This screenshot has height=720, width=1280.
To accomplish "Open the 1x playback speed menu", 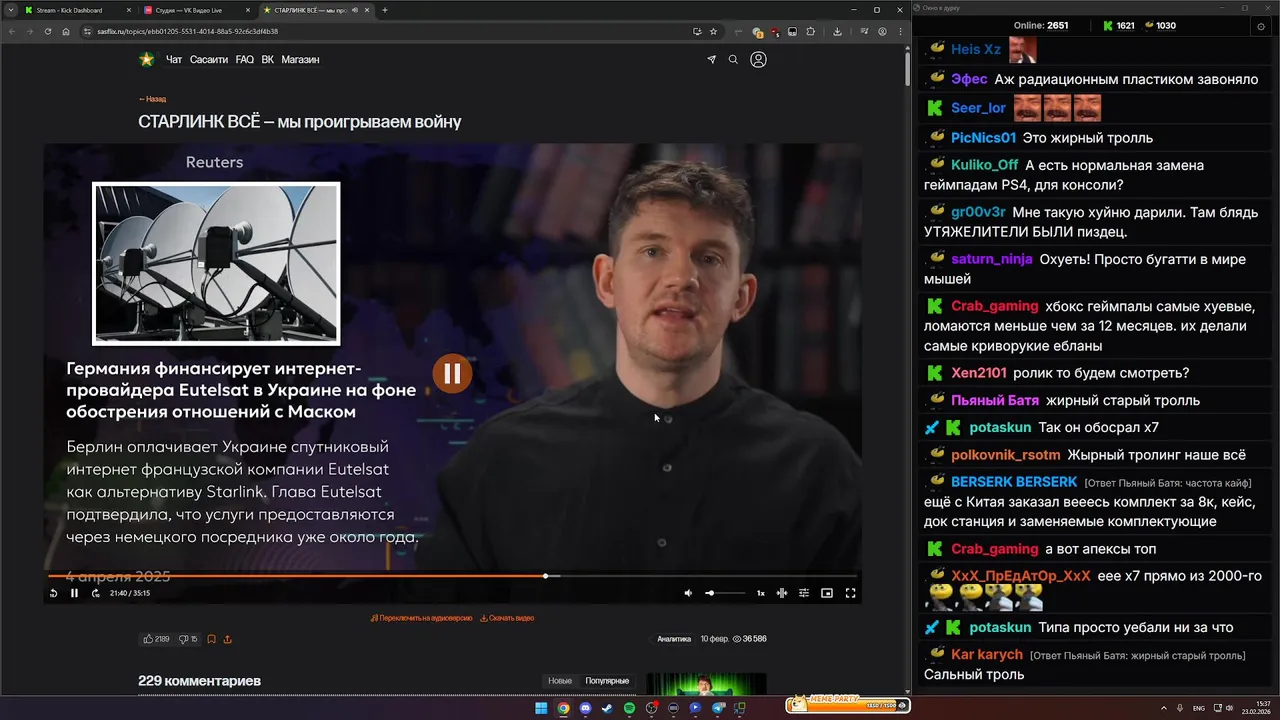I will point(760,593).
